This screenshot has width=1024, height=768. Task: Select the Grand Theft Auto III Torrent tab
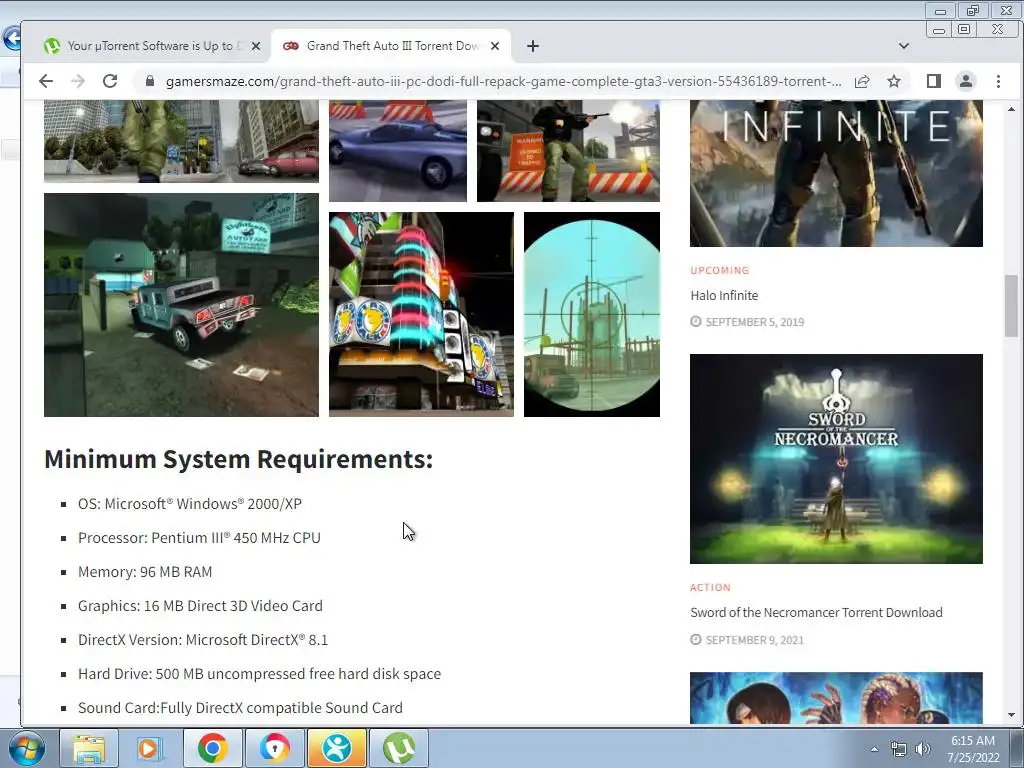coord(392,46)
